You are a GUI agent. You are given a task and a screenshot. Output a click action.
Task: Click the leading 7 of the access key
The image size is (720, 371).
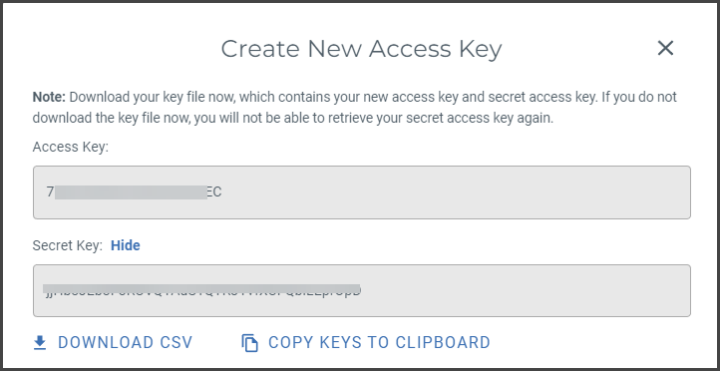coord(50,192)
